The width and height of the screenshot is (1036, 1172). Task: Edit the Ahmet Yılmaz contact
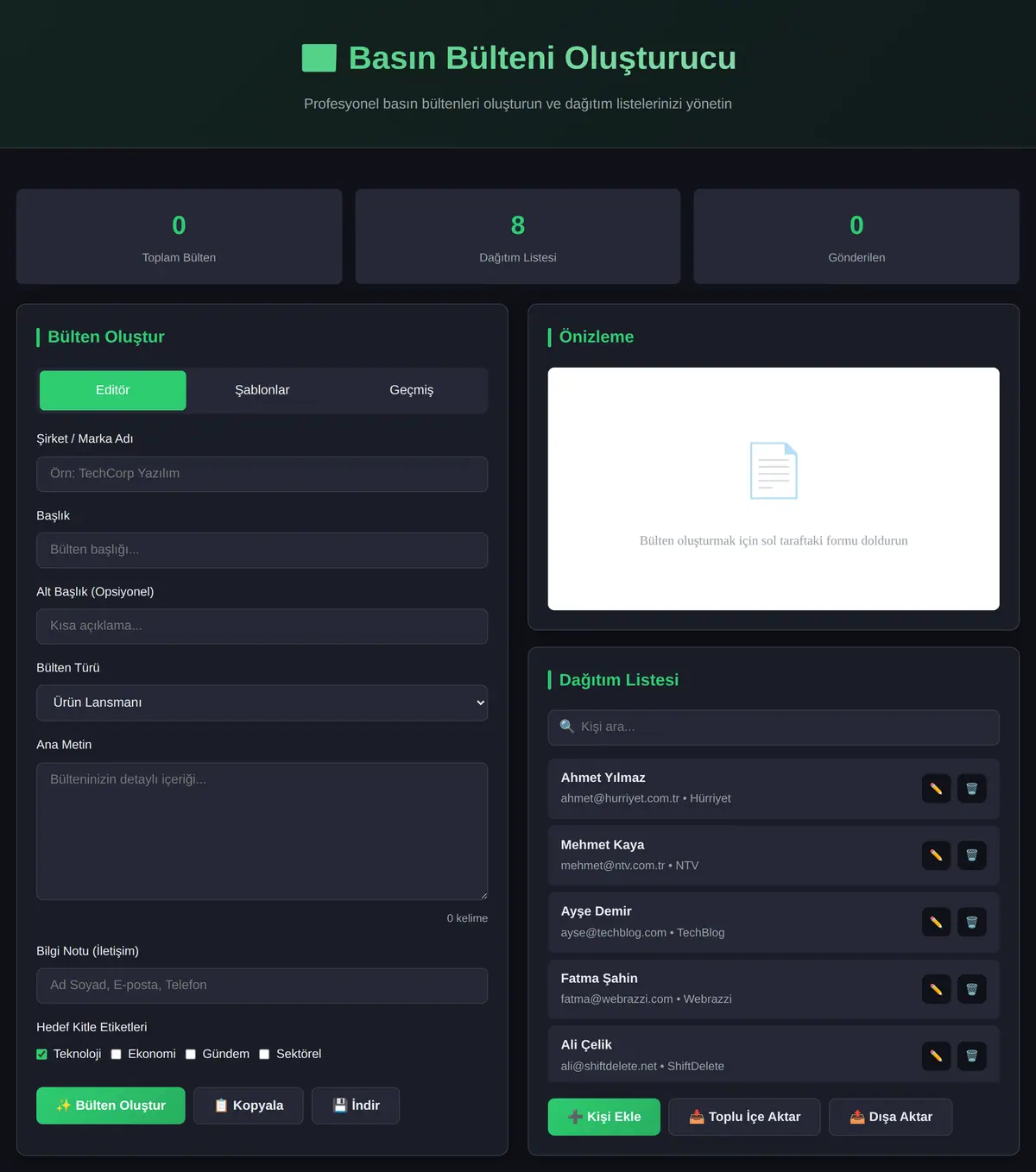pos(936,789)
